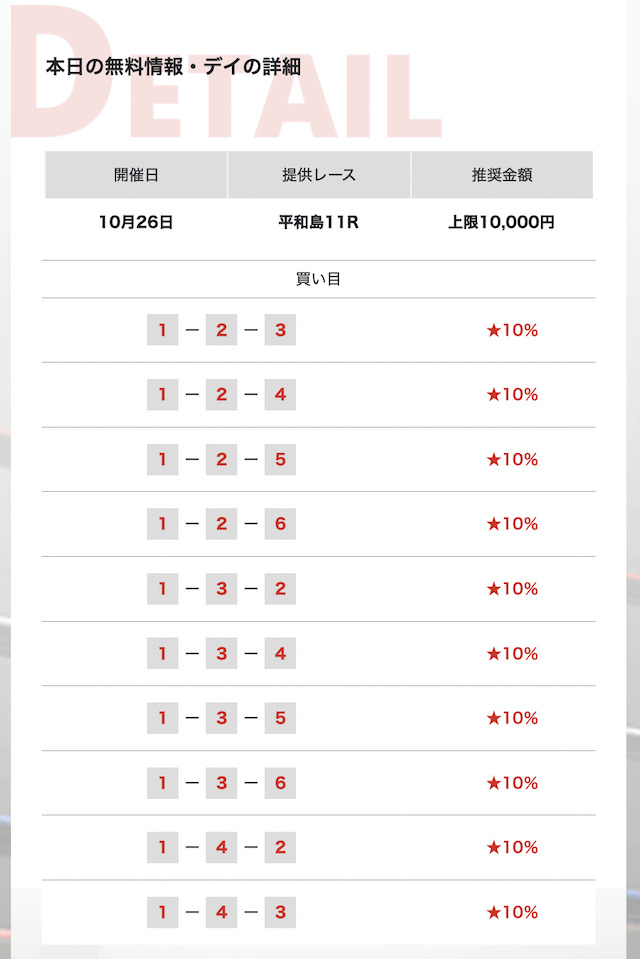Click the ★10% next to the 1-3-2 bet
The image size is (640, 959).
point(512,589)
